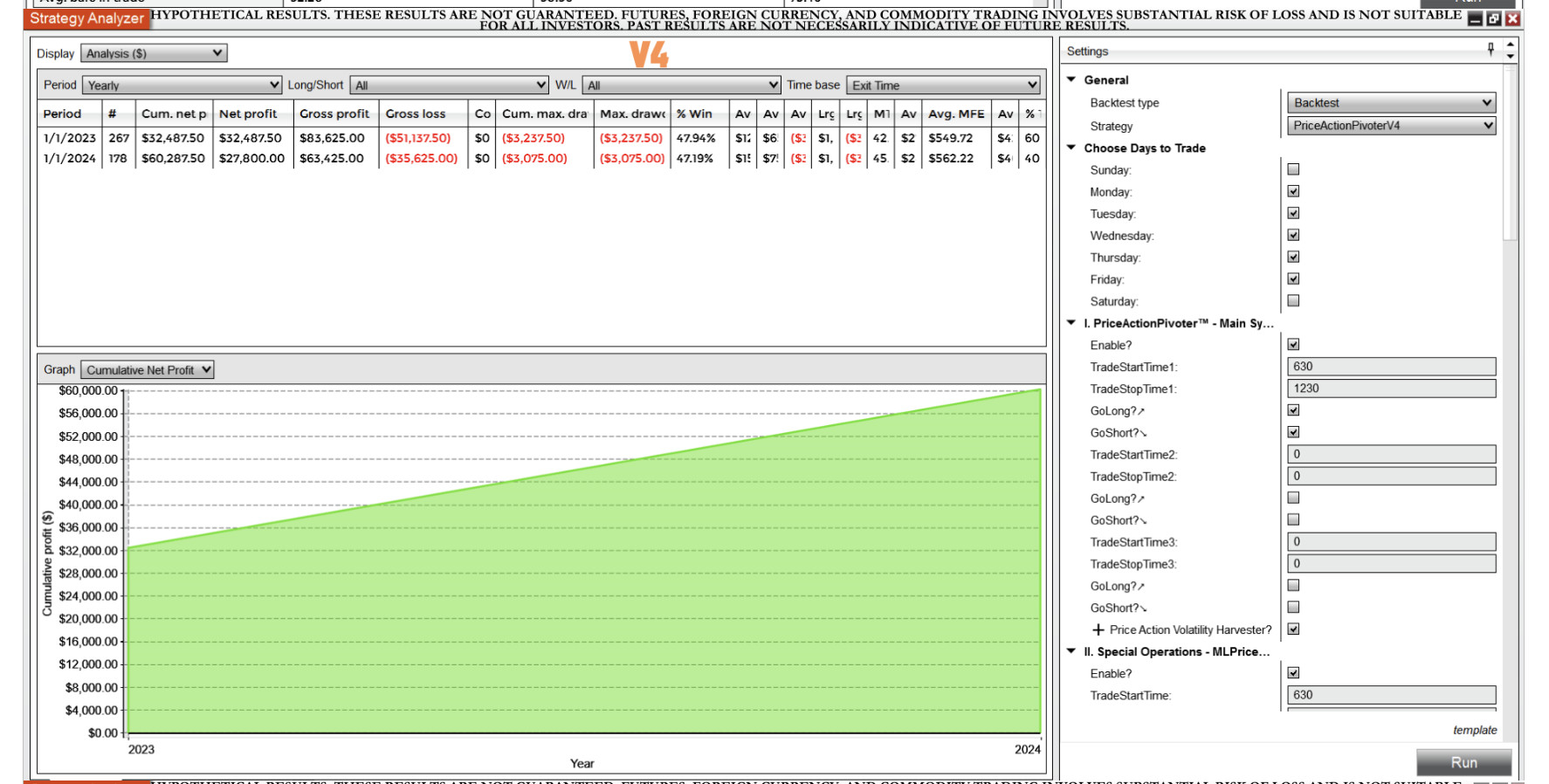
Task: Open the Strategy dropdown PriceActionPivoterV4
Action: (x=1391, y=126)
